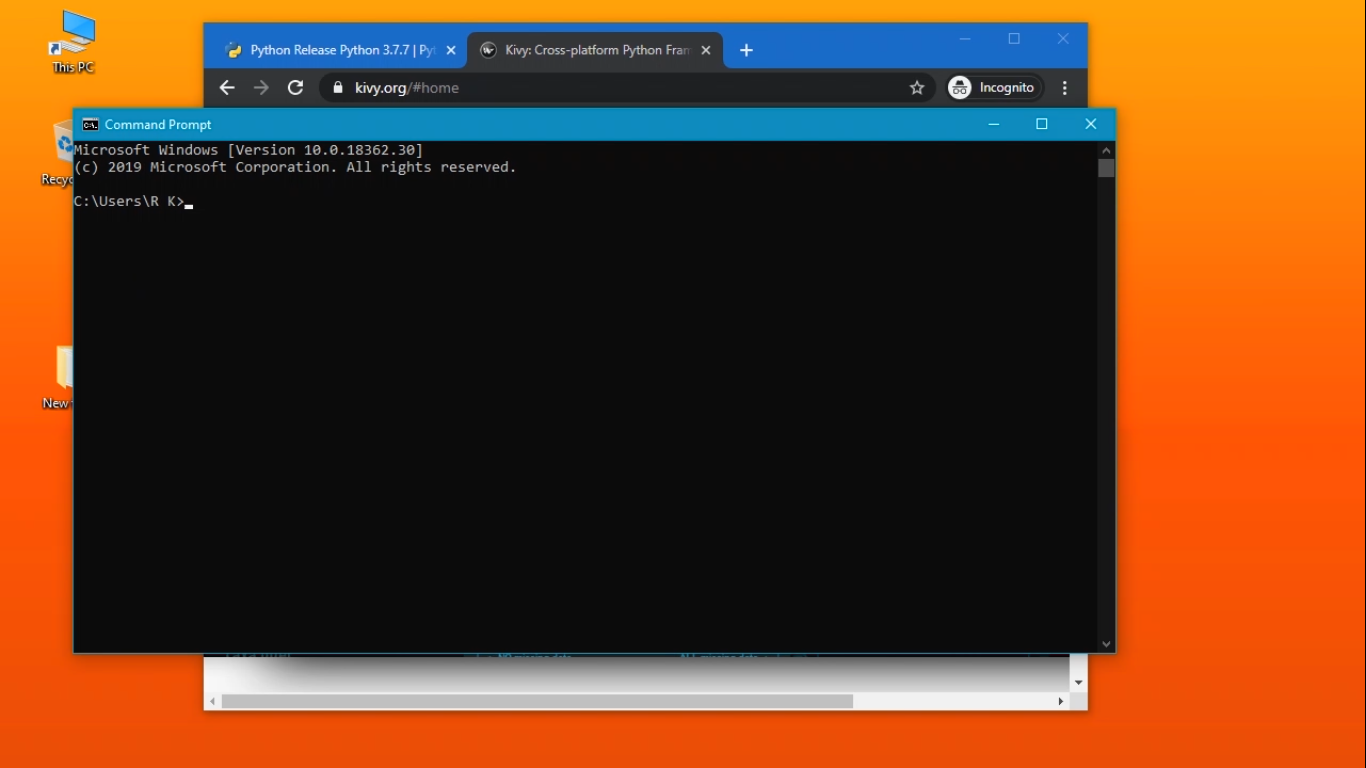Click the Command Prompt scrollbar up arrow
The image size is (1366, 768).
point(1106,148)
